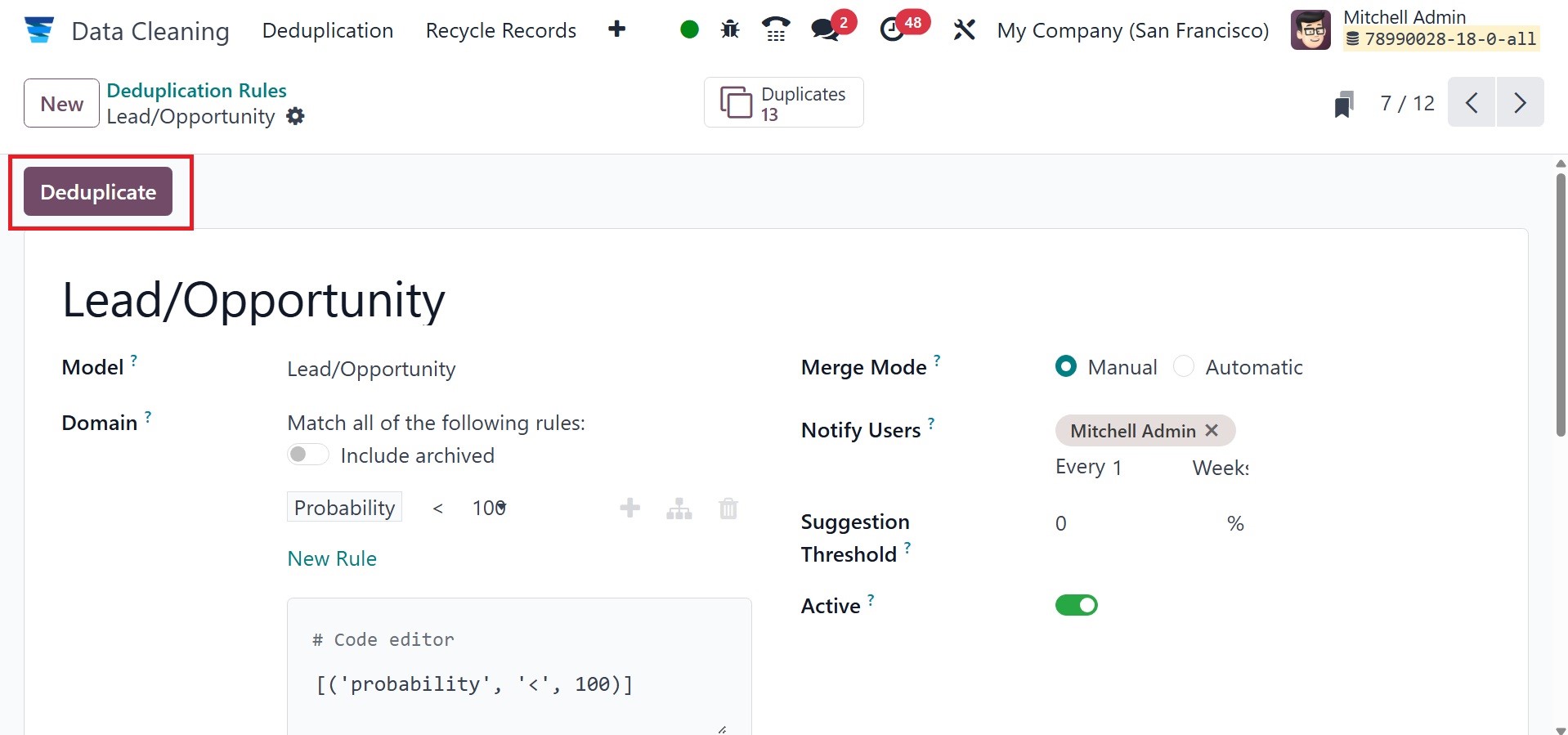Open the My Company (San Francisco) switcher
Screen dimensions: 1568x735
[x=1132, y=30]
